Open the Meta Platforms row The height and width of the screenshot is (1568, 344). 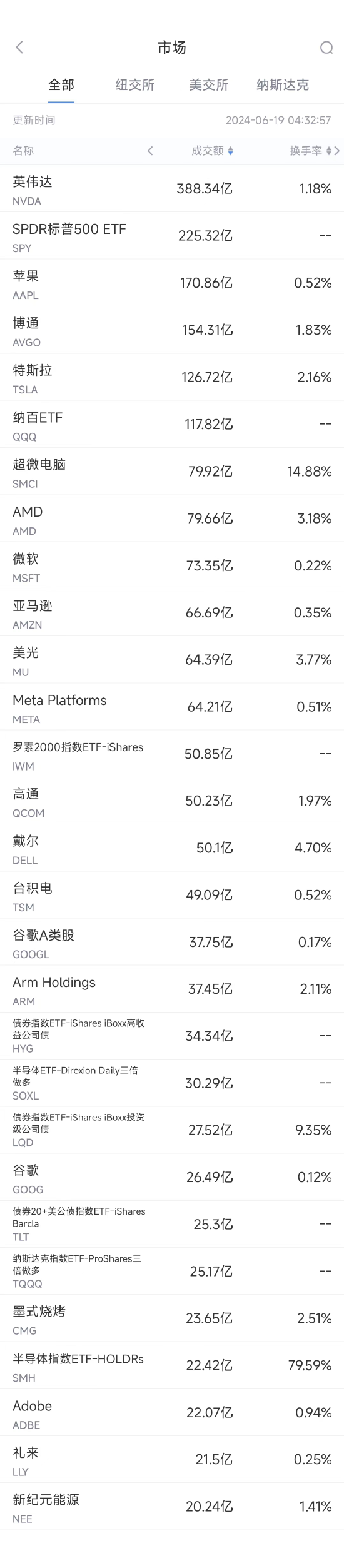[x=172, y=707]
